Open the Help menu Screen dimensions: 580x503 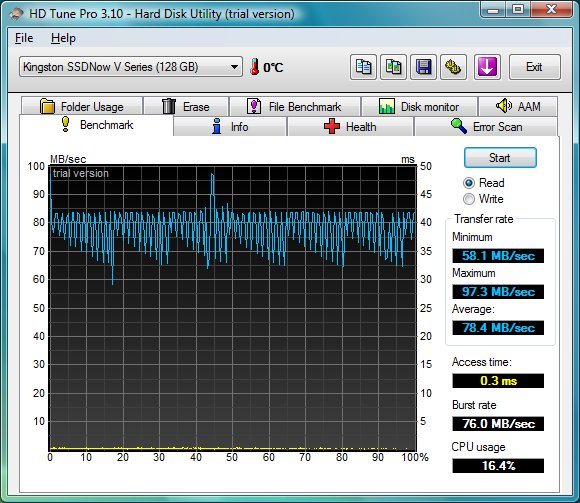pyautogui.click(x=63, y=38)
